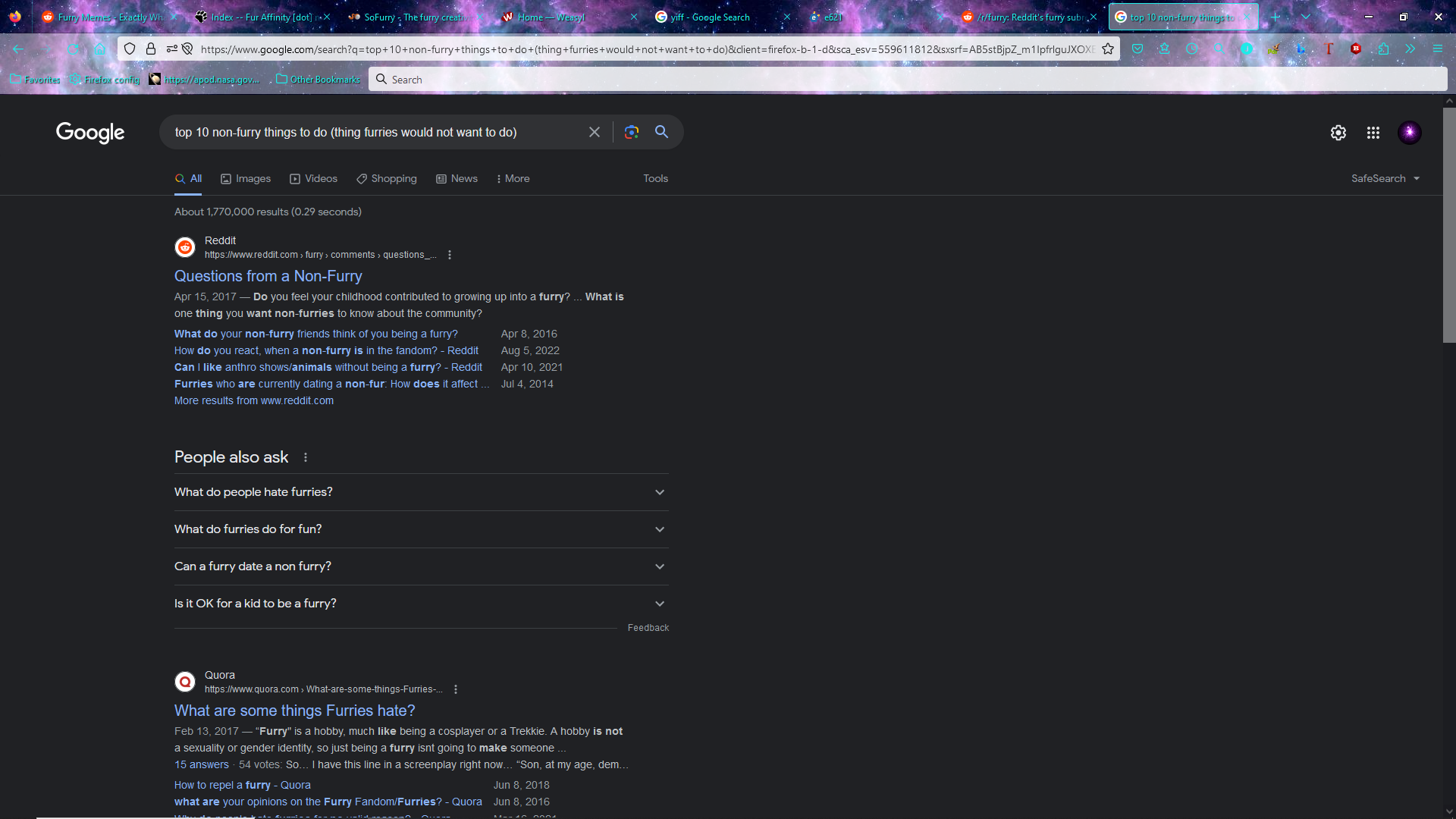This screenshot has height=819, width=1456.
Task: Expand 'Is it OK for a kid to be a furry?'
Action: click(x=422, y=604)
